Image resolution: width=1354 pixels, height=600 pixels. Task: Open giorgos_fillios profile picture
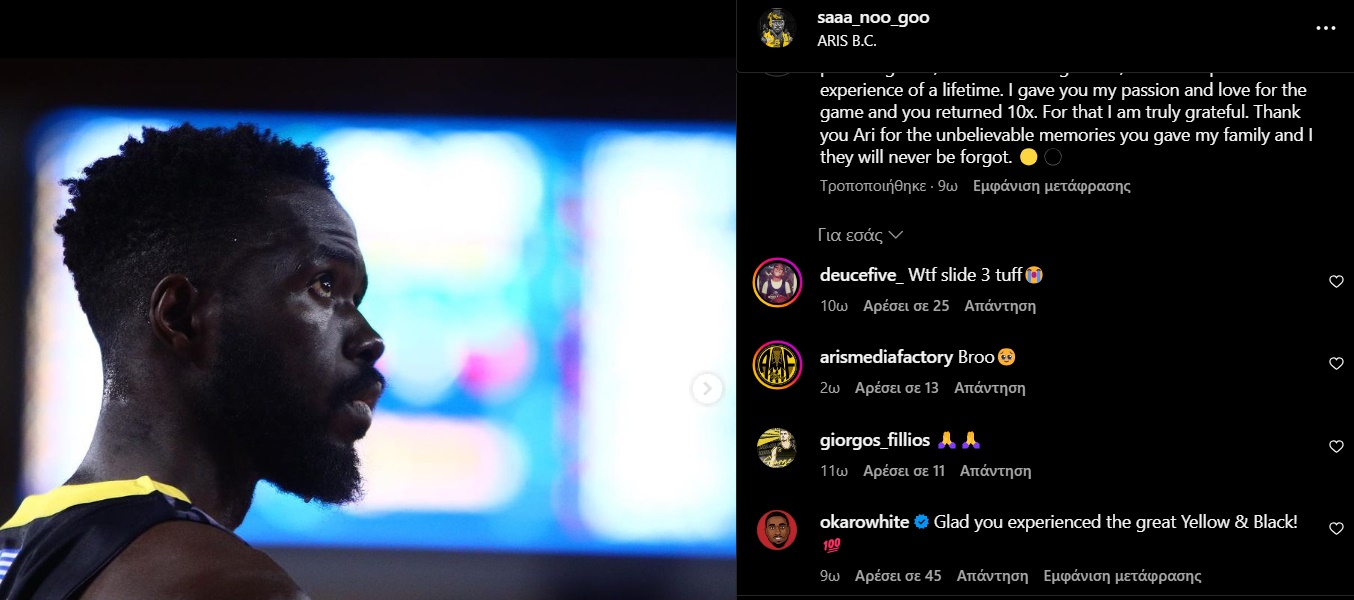777,448
